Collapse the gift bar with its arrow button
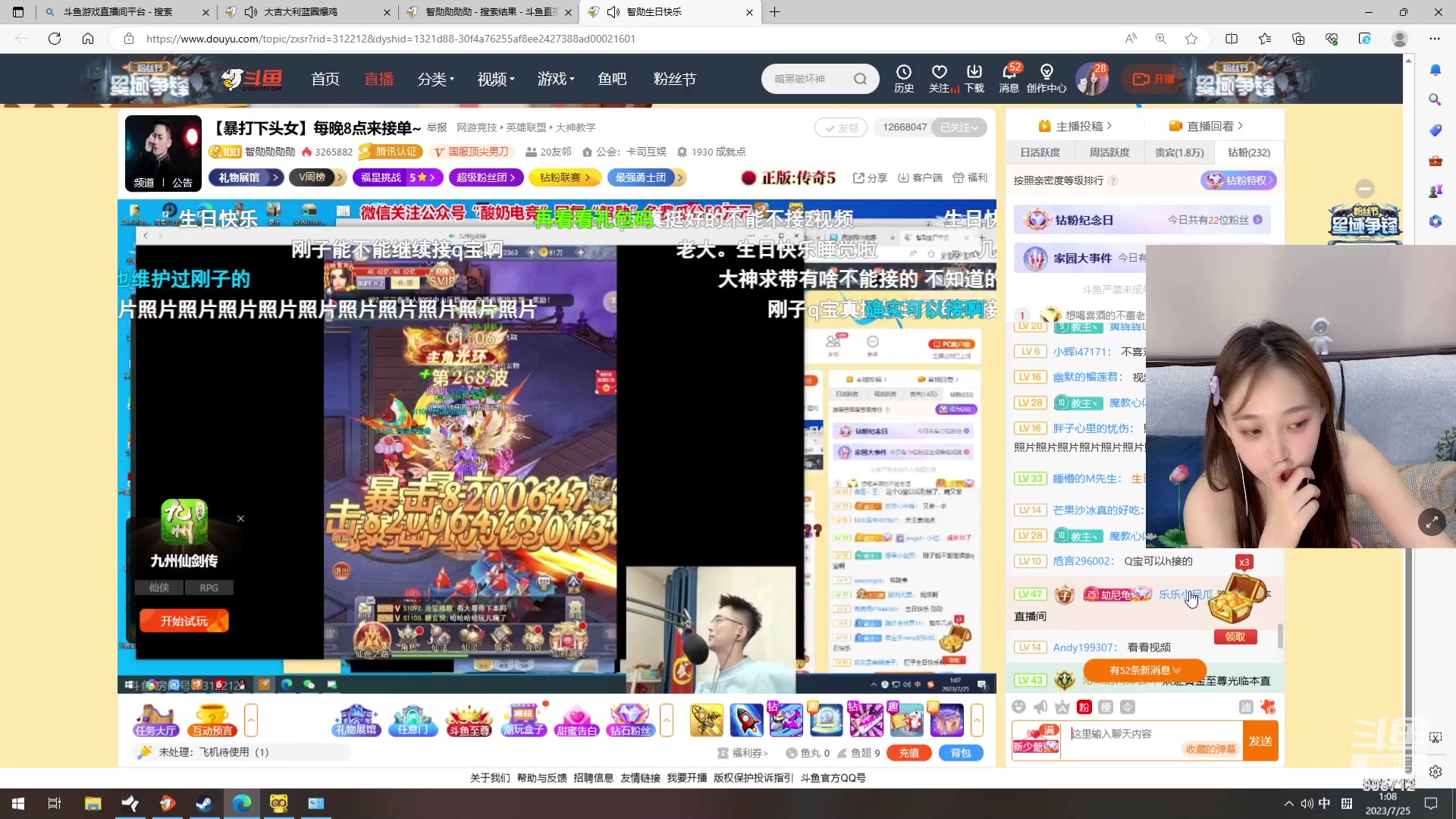Image resolution: width=1456 pixels, height=819 pixels. click(667, 720)
